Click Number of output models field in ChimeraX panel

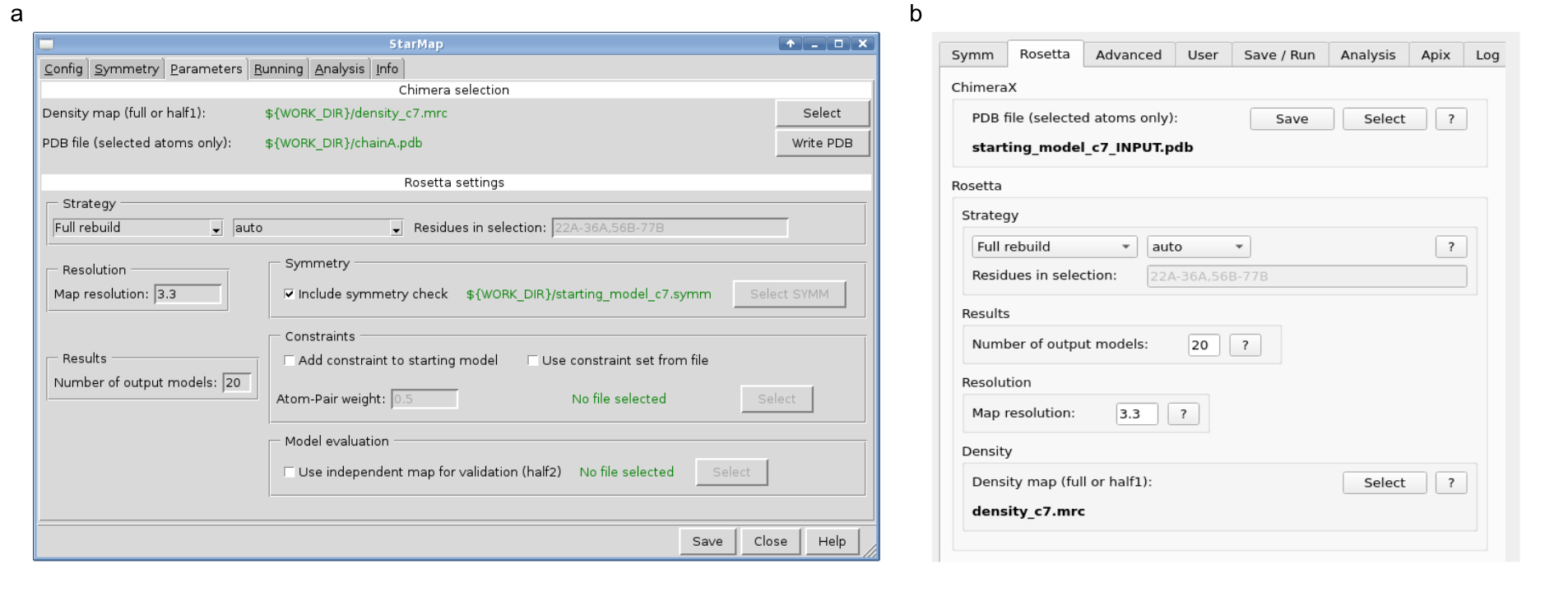(x=1203, y=345)
